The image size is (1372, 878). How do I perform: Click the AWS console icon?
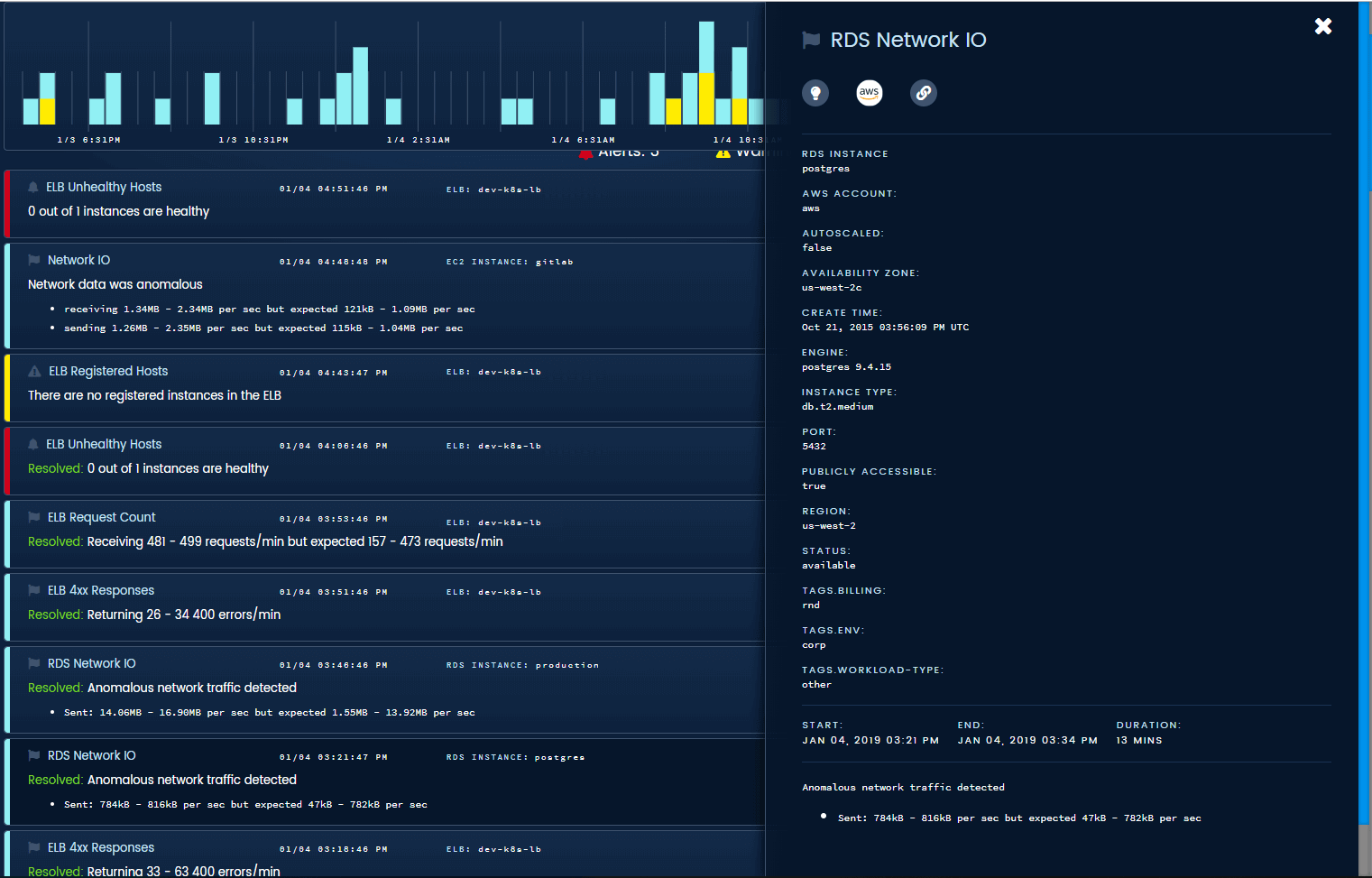tap(869, 92)
